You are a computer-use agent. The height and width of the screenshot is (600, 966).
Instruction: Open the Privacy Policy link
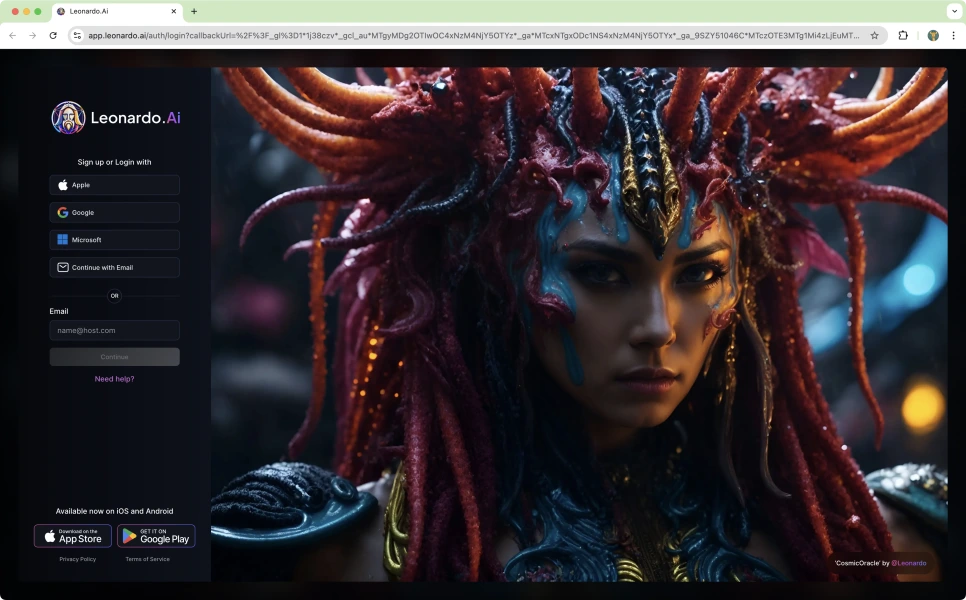pos(78,559)
